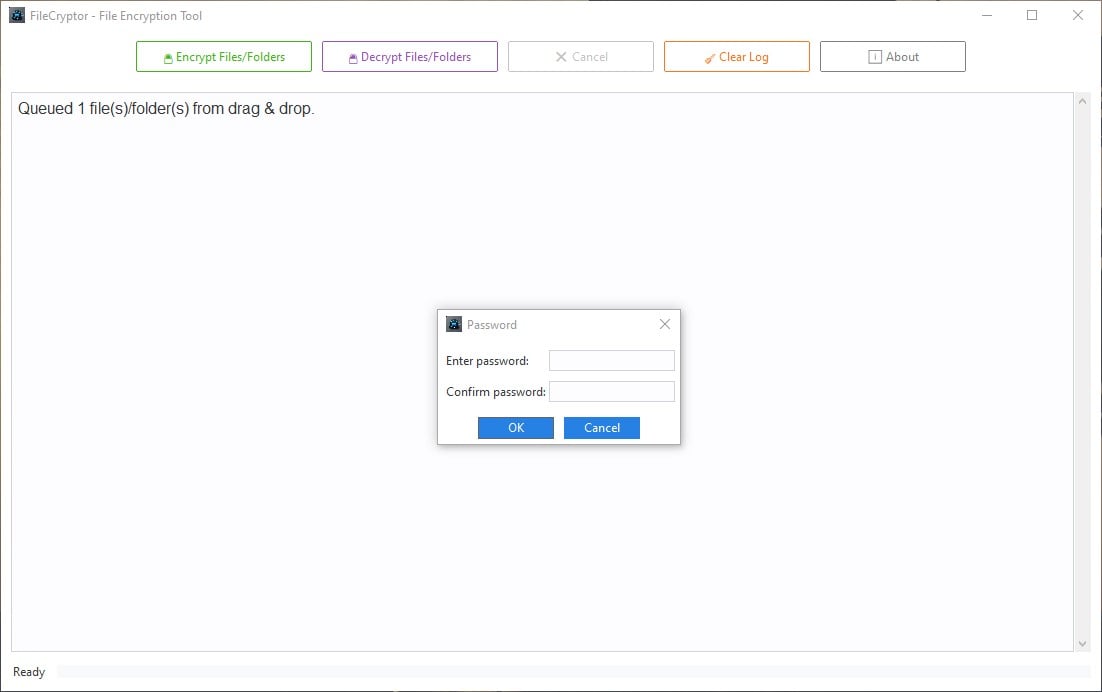Cancel the Password dialog
1102x692 pixels.
[601, 427]
